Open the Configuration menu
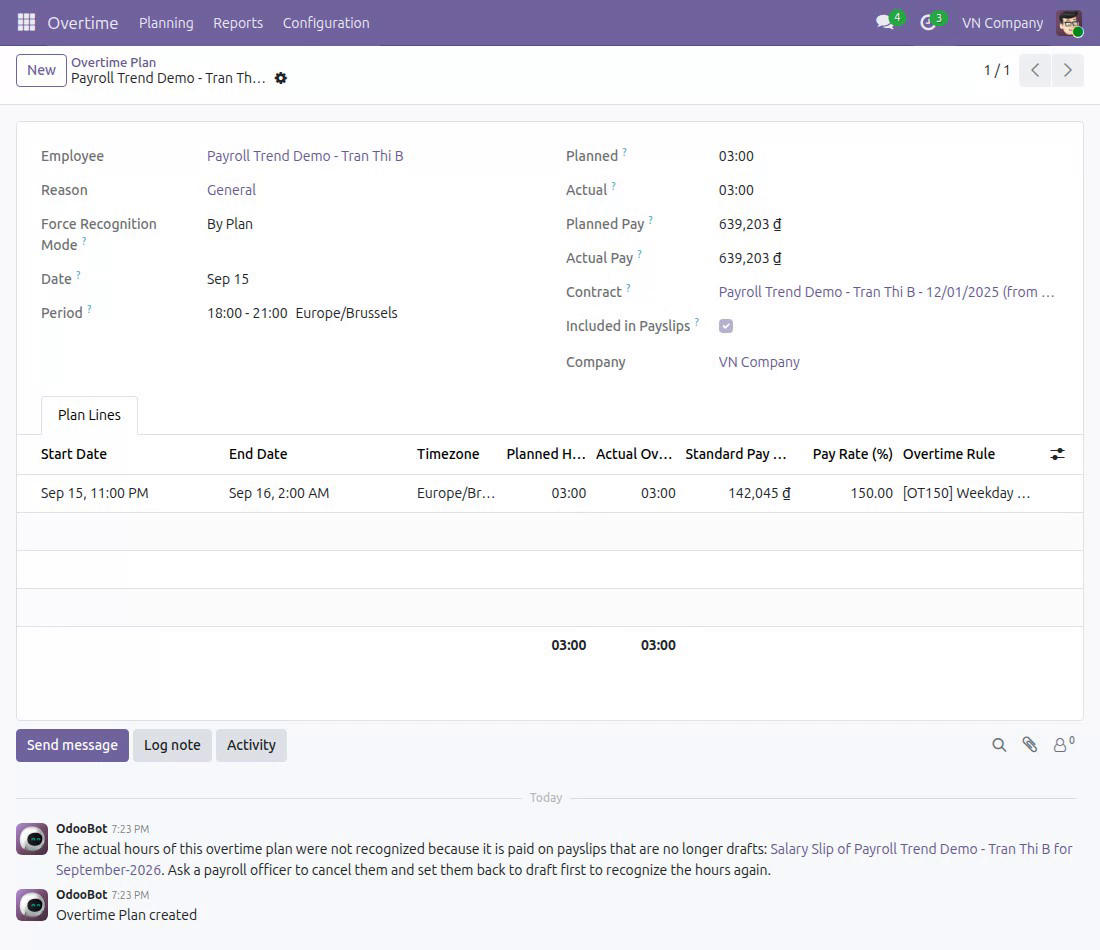The height and width of the screenshot is (950, 1100). tap(326, 22)
